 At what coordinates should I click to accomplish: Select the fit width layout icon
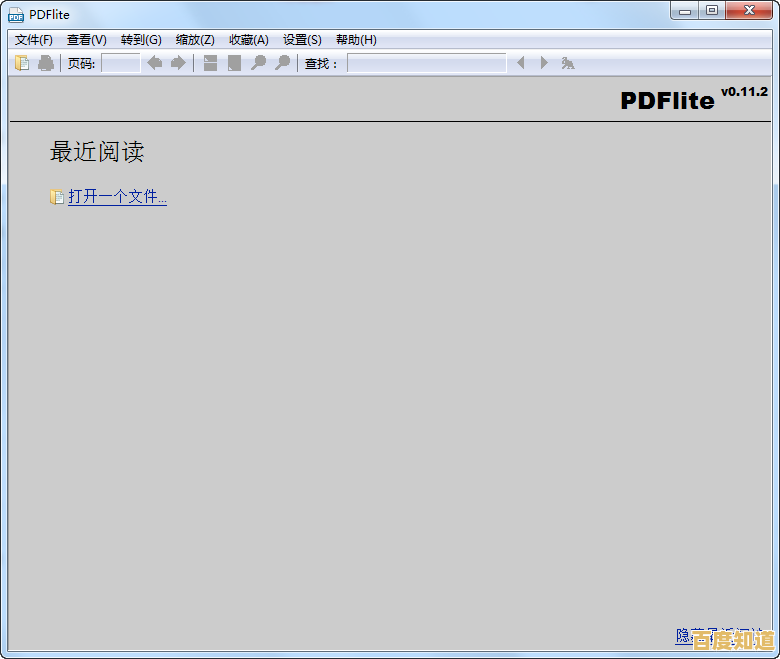coord(210,63)
